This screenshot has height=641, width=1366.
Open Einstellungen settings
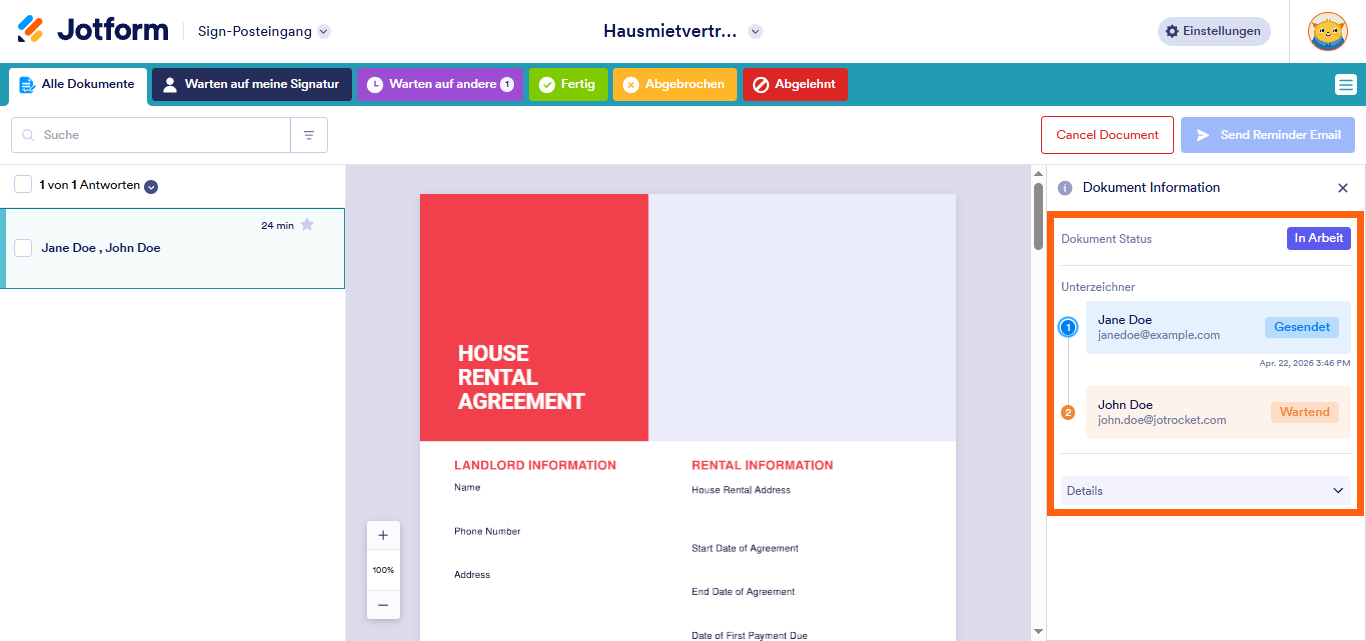coord(1213,31)
